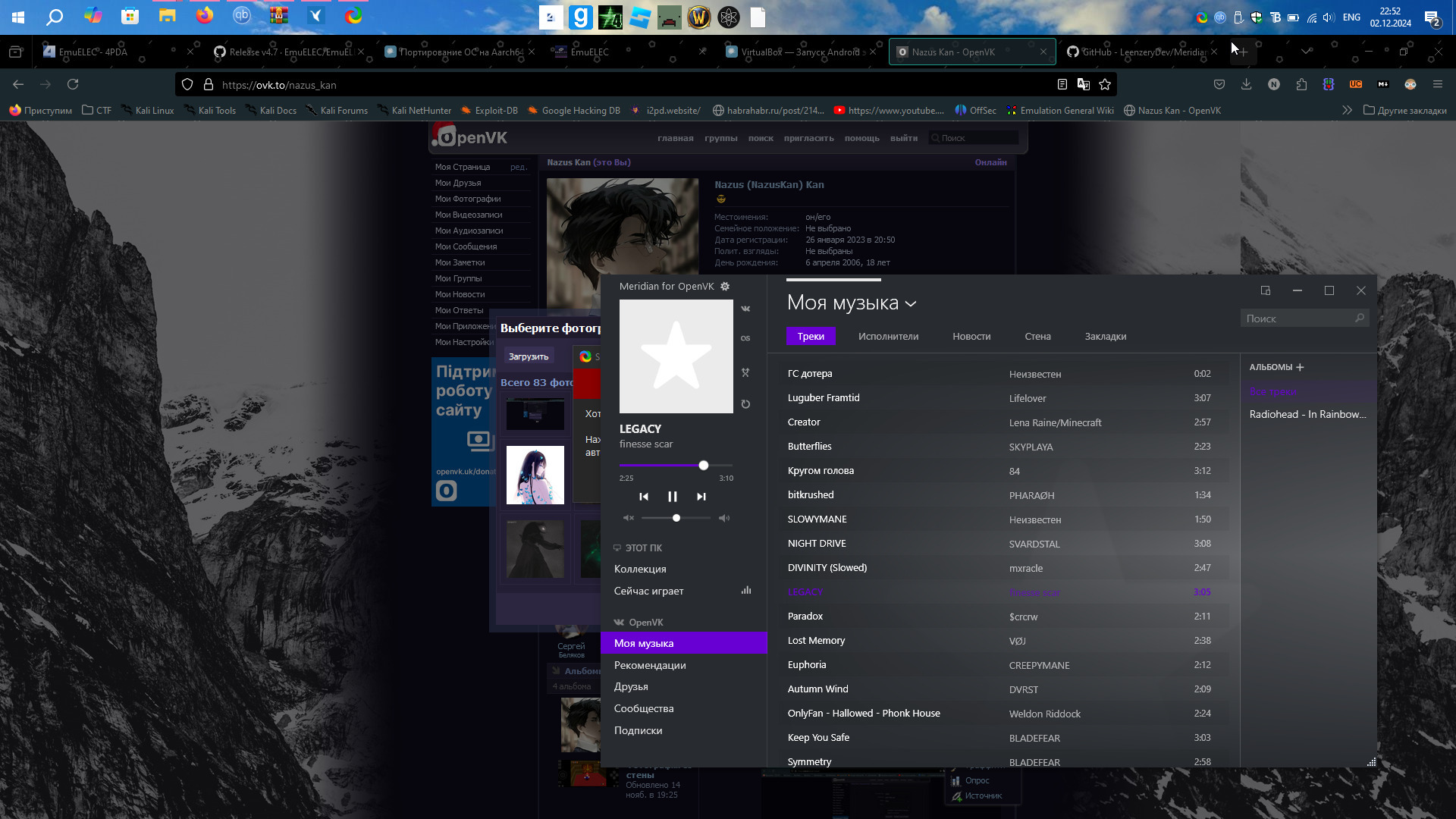This screenshot has height=819, width=1456.
Task: Switch Meridian to compact mode icon
Action: click(1265, 290)
